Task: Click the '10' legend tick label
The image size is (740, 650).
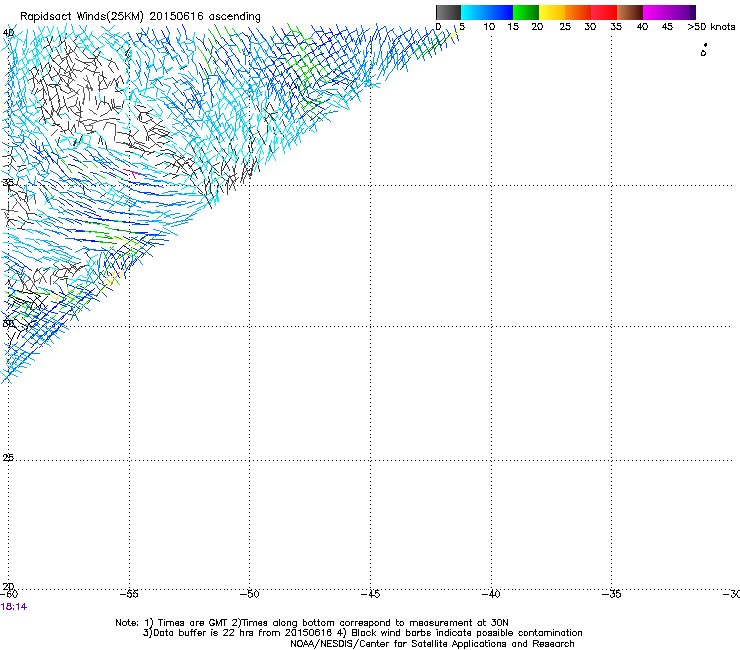Action: [489, 27]
